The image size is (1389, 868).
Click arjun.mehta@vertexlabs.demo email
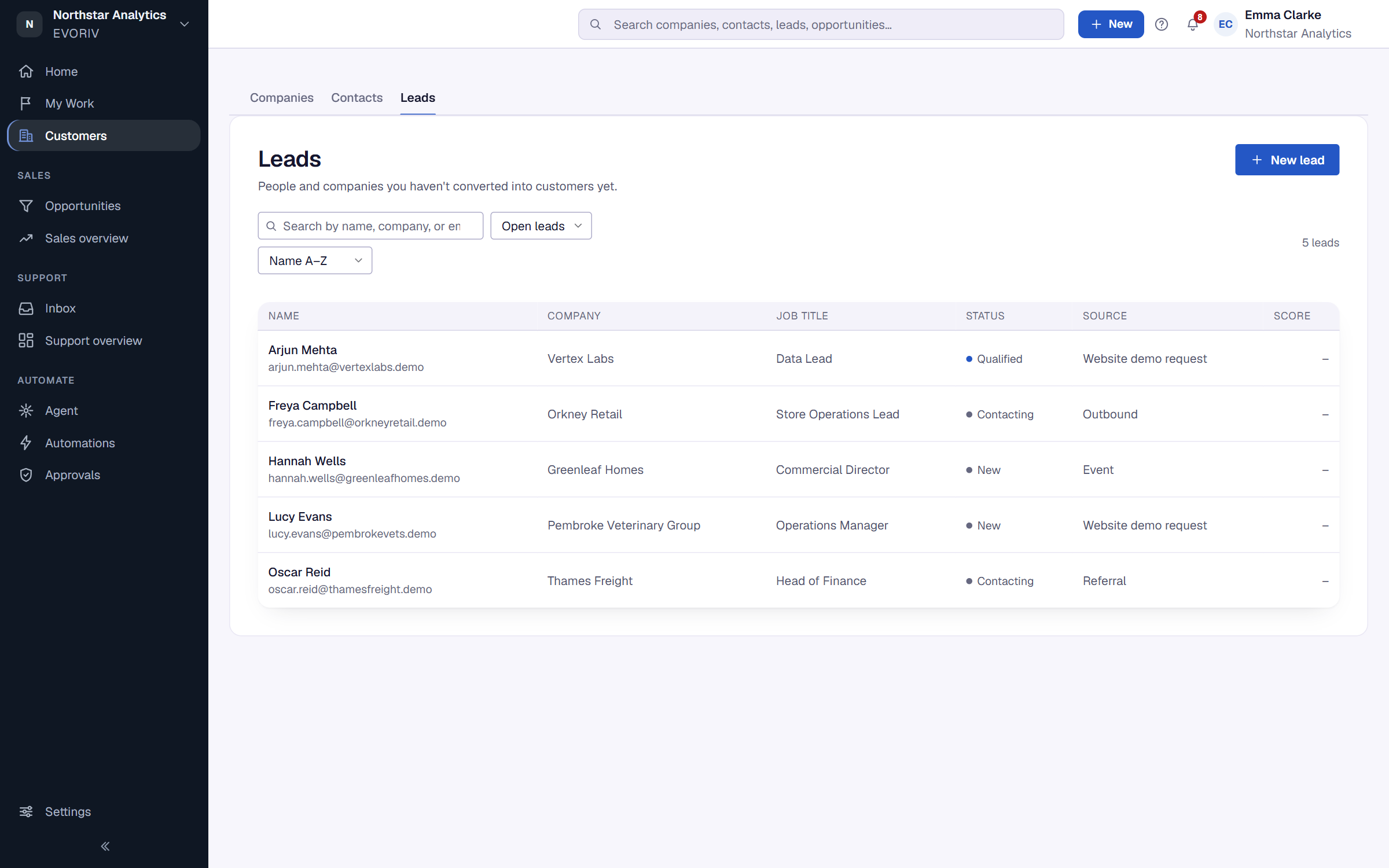[x=346, y=367]
